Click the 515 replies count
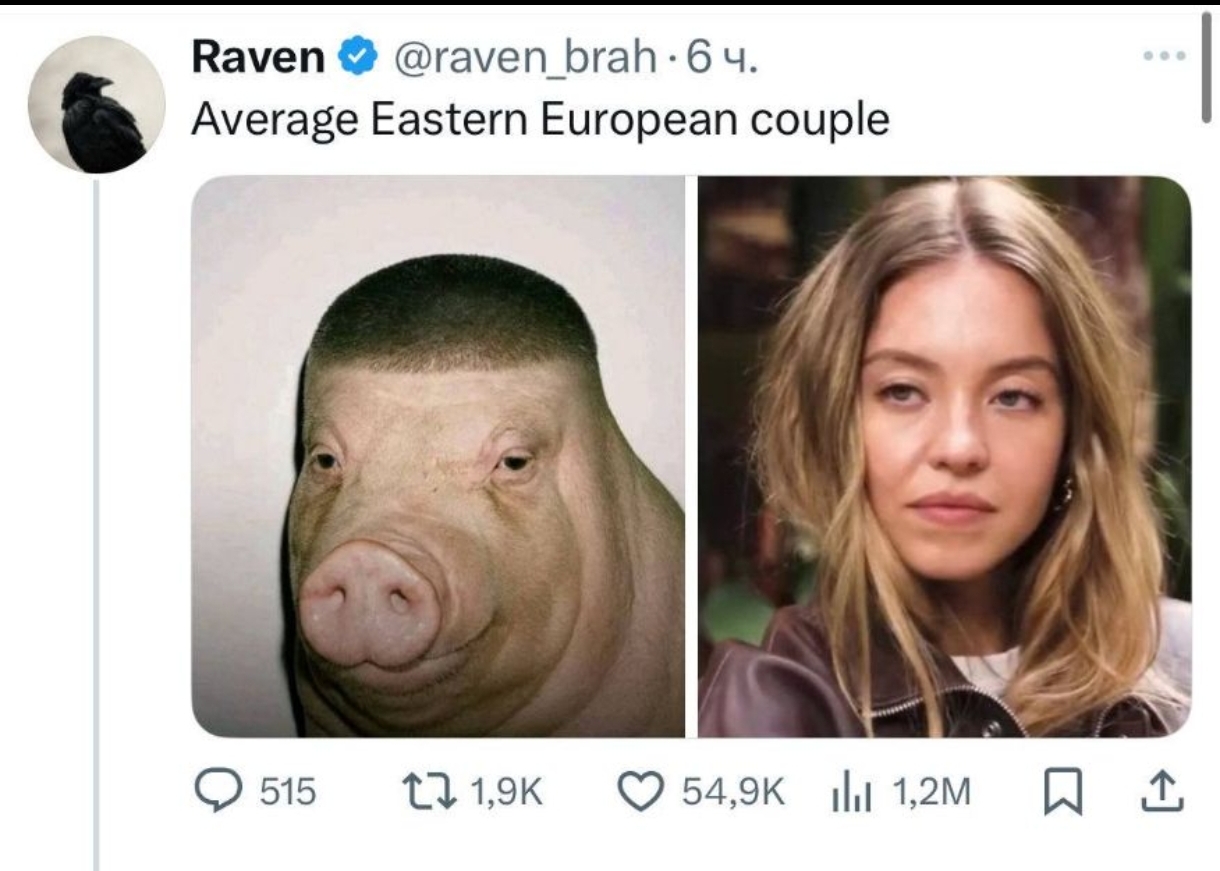Viewport: 1220px width, 871px height. [288, 793]
